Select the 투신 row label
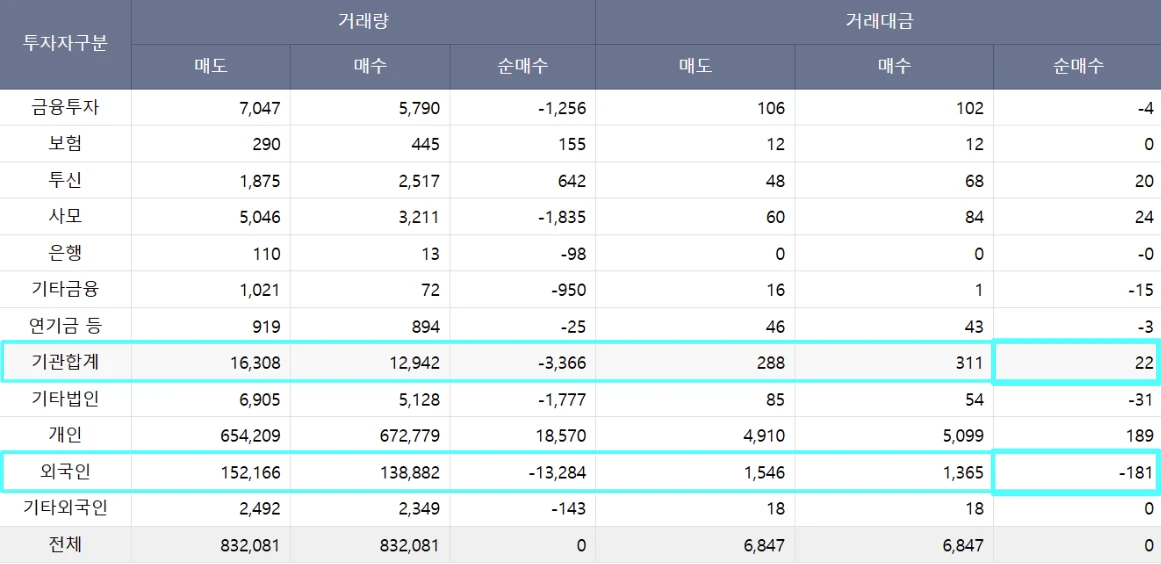The width and height of the screenshot is (1161, 564). pyautogui.click(x=65, y=180)
